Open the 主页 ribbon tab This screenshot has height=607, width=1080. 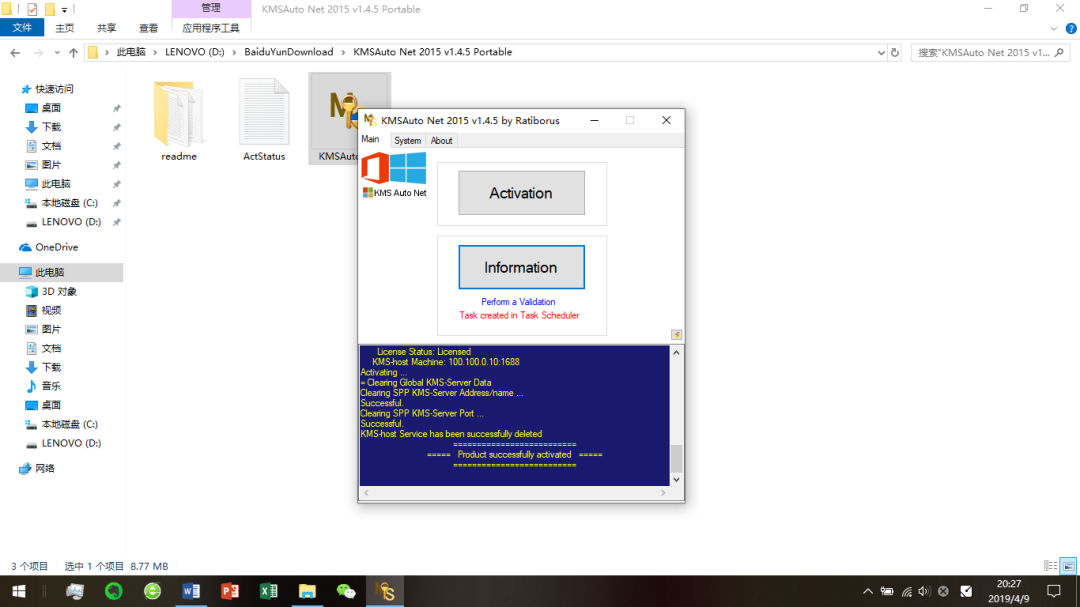(x=64, y=28)
